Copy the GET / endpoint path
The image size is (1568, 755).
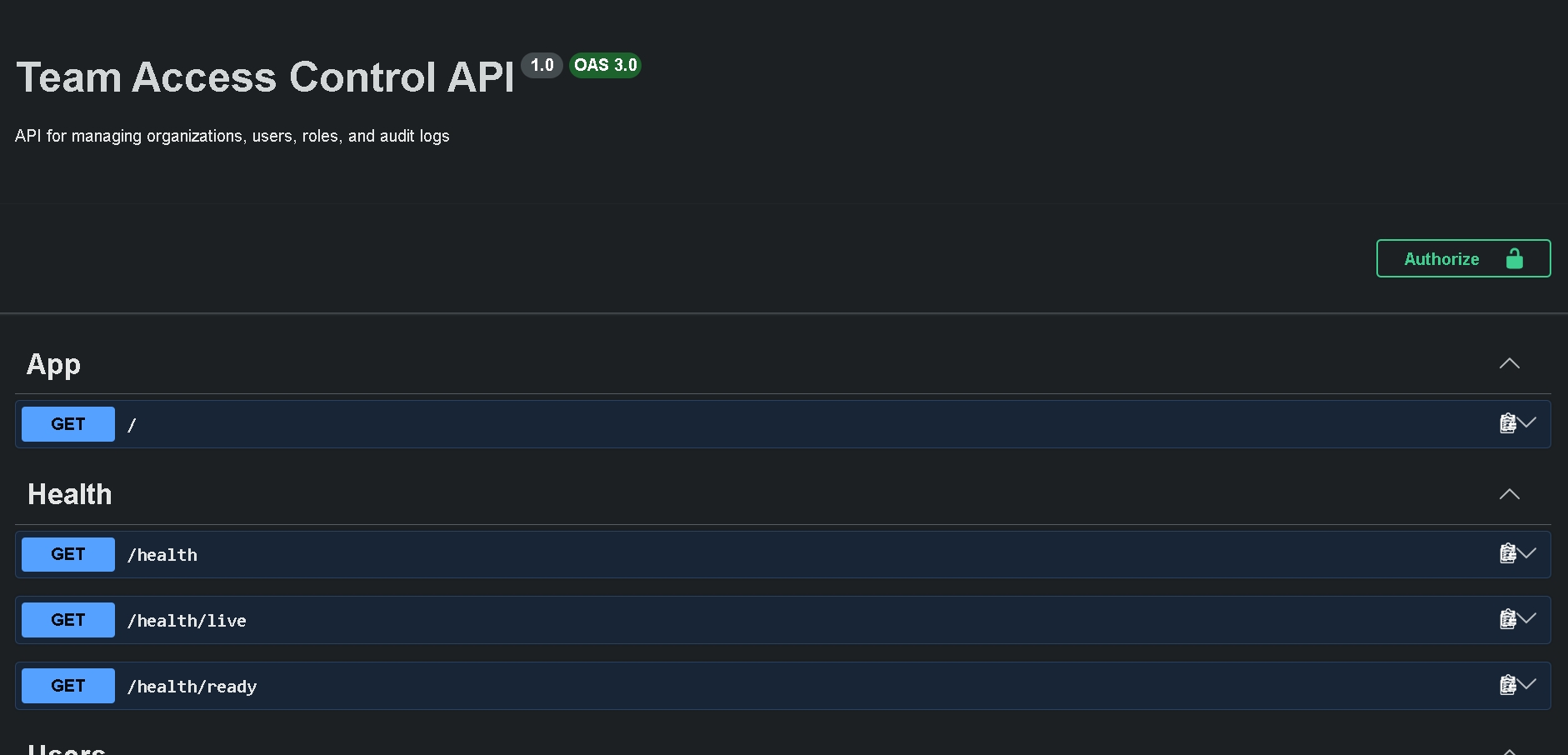(1507, 423)
